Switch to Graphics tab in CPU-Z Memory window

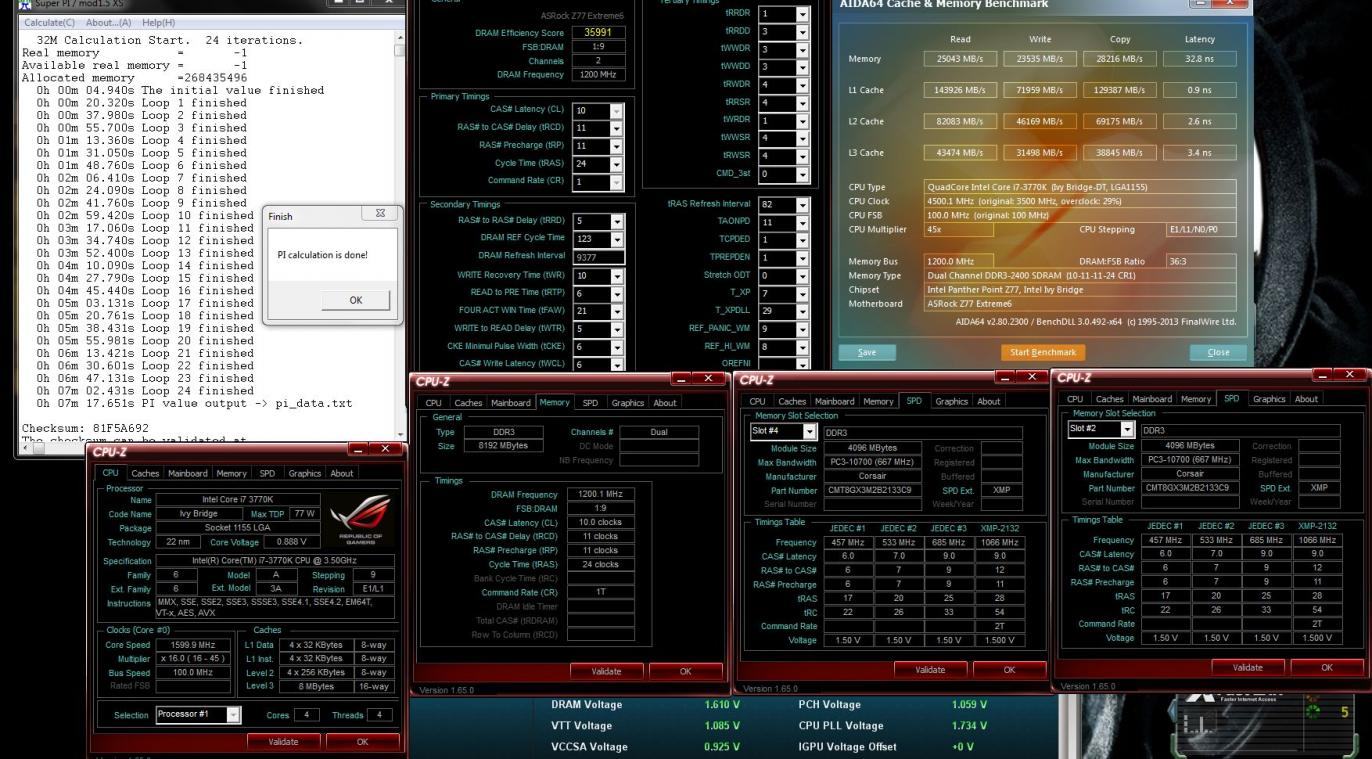[628, 403]
